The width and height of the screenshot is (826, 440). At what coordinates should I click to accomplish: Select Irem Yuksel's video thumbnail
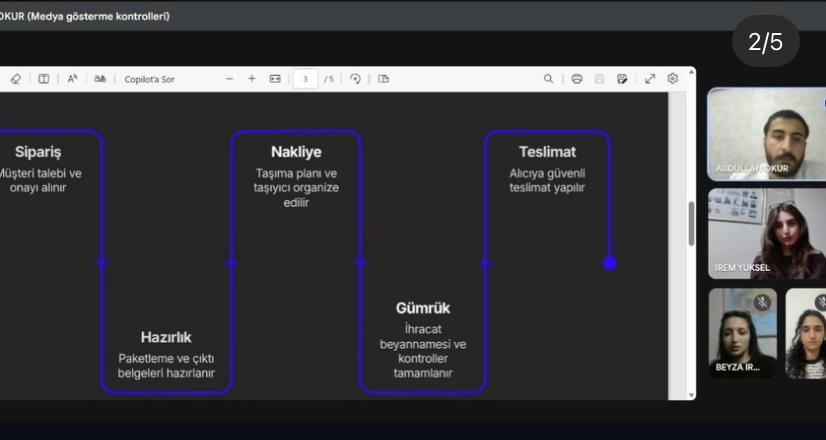766,234
